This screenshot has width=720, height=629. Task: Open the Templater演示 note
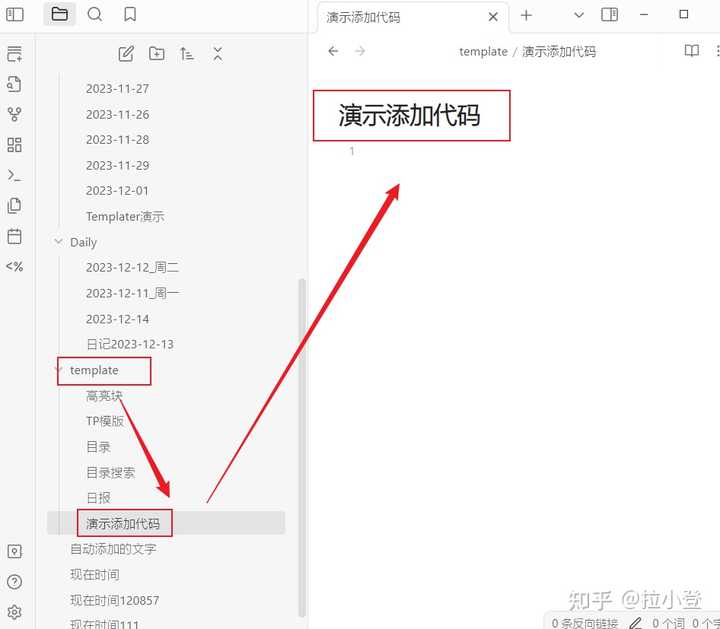point(125,216)
